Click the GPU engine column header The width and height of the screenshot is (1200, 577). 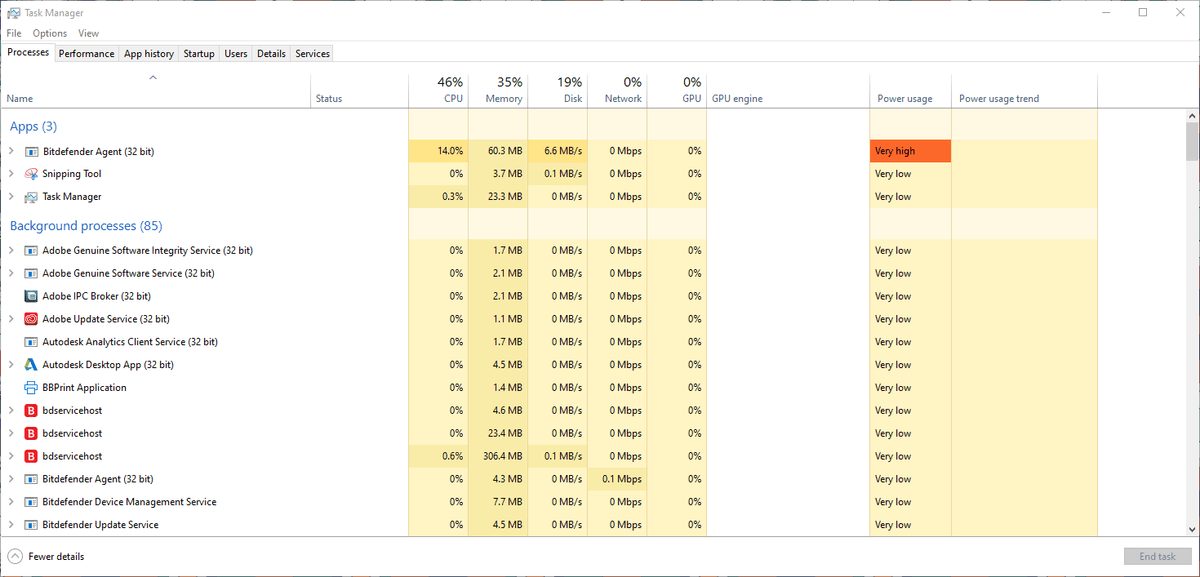[x=788, y=90]
